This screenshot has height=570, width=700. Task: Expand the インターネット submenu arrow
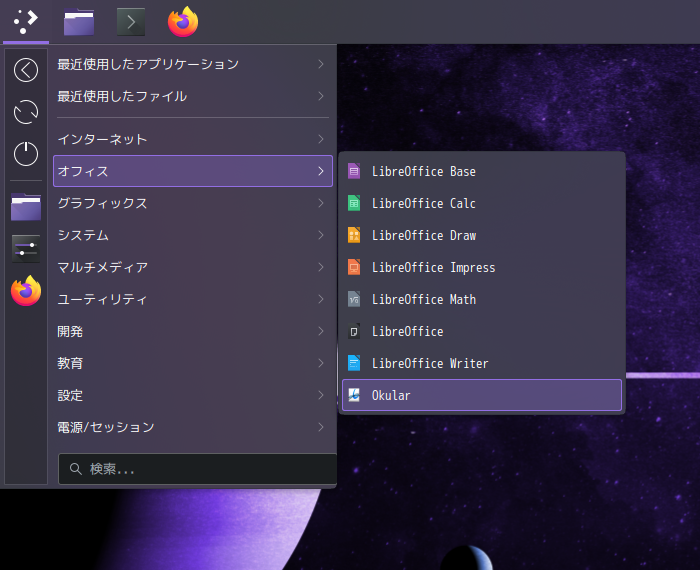coord(321,139)
